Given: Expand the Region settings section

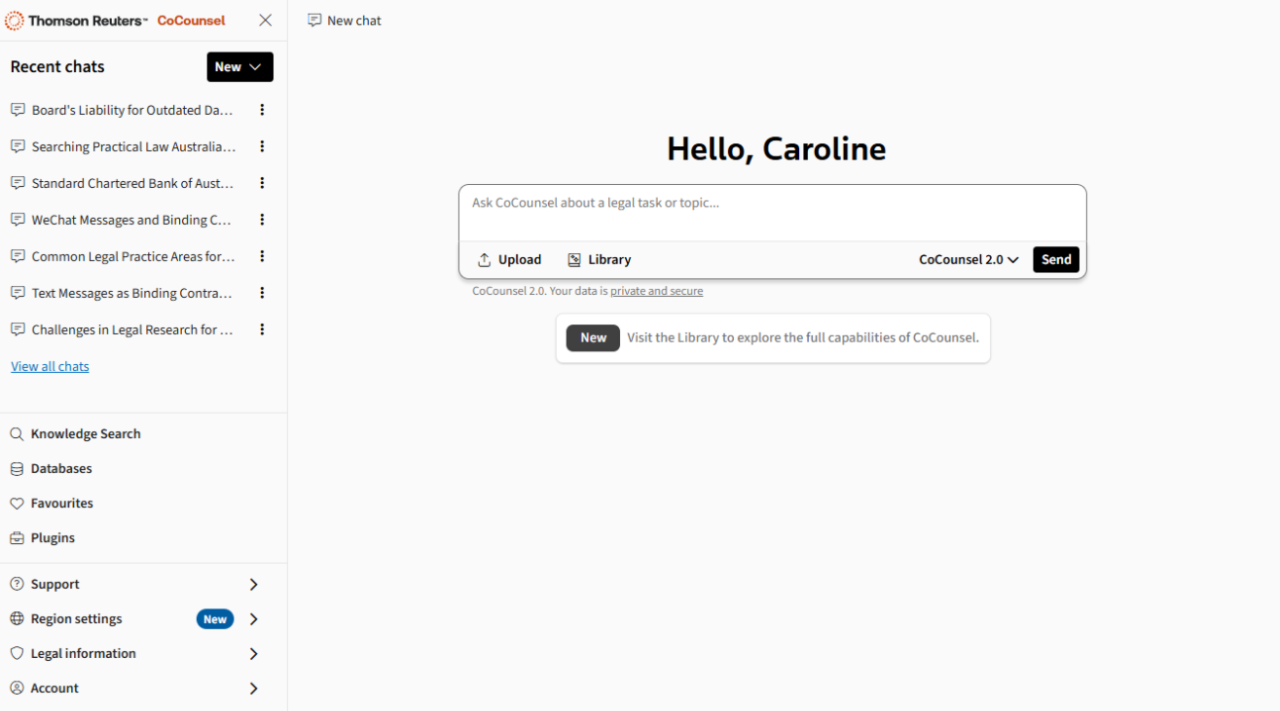Looking at the screenshot, I should pyautogui.click(x=253, y=618).
